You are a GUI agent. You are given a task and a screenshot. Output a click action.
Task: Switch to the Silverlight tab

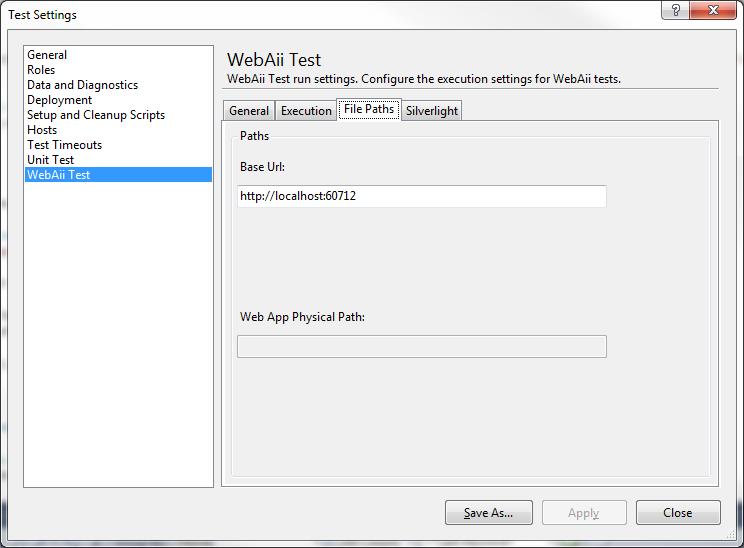(x=432, y=111)
